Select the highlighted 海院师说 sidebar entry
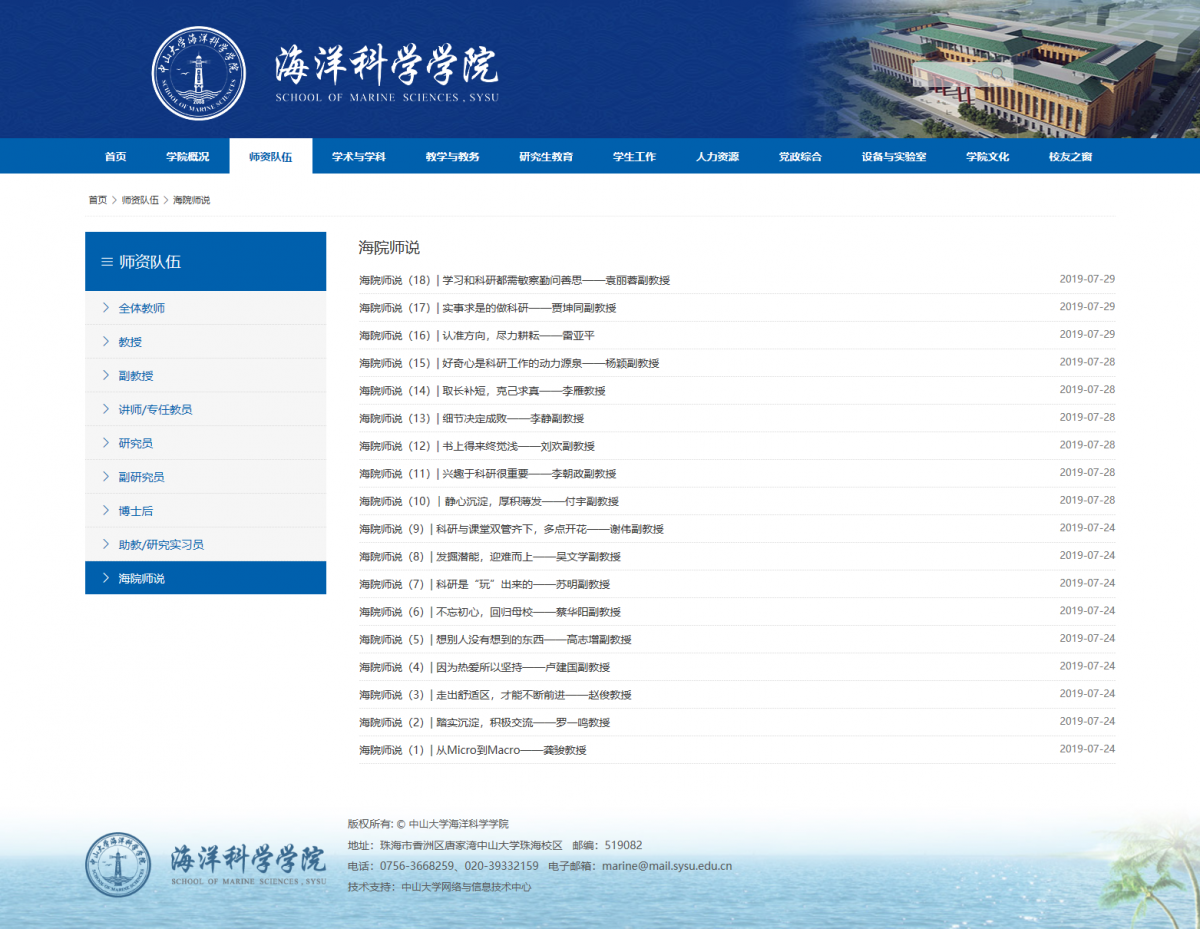This screenshot has height=929, width=1200. (141, 579)
